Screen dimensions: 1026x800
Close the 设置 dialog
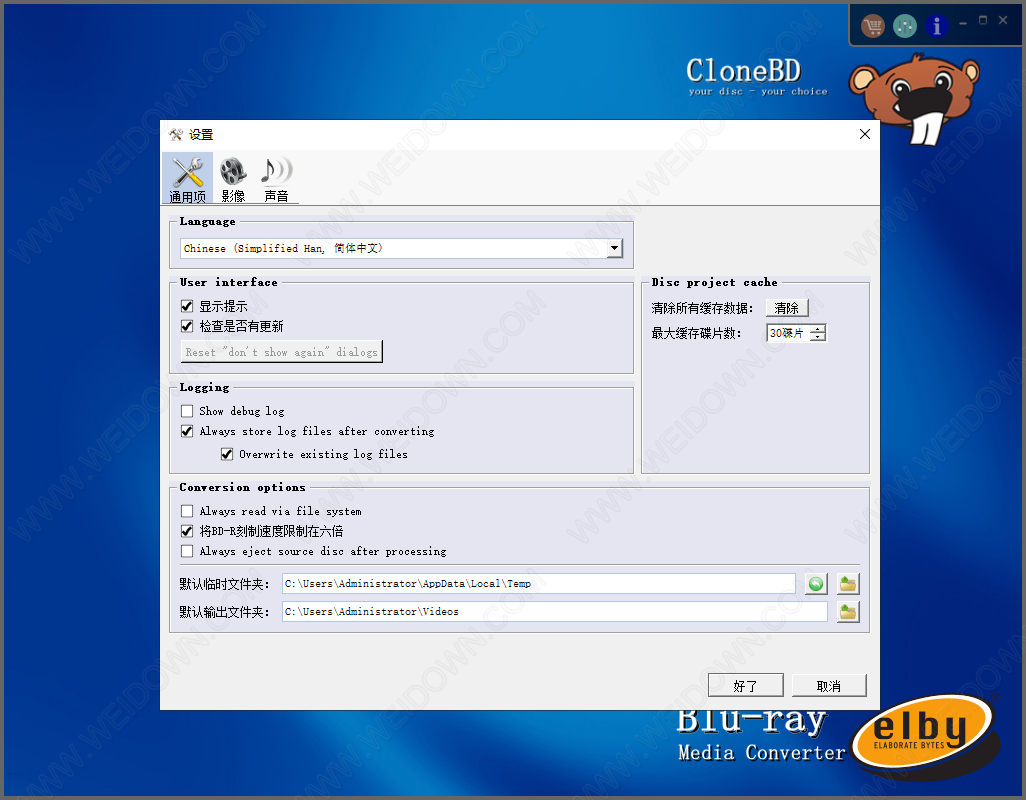pos(864,134)
